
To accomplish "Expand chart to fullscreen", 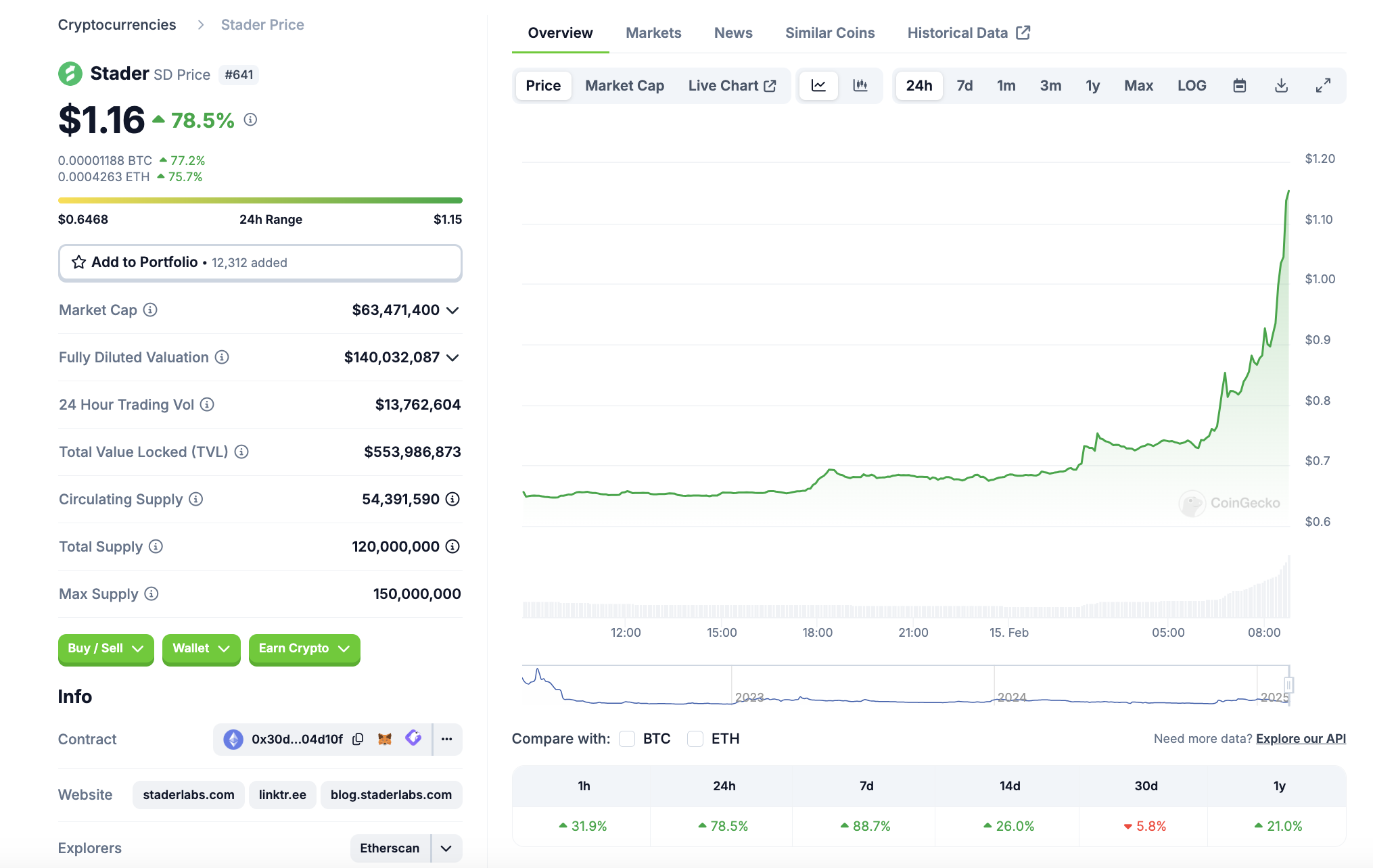I will coord(1323,85).
